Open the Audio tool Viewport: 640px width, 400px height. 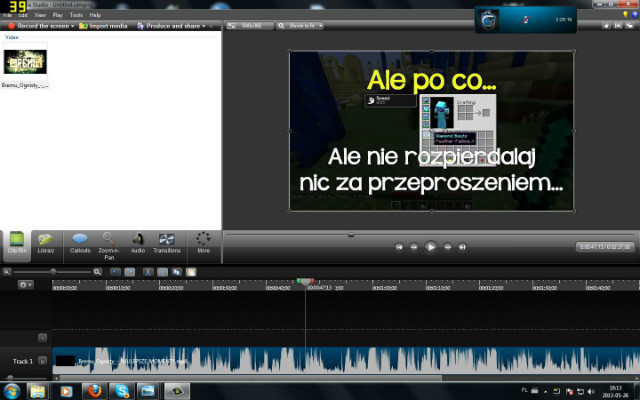click(x=138, y=244)
